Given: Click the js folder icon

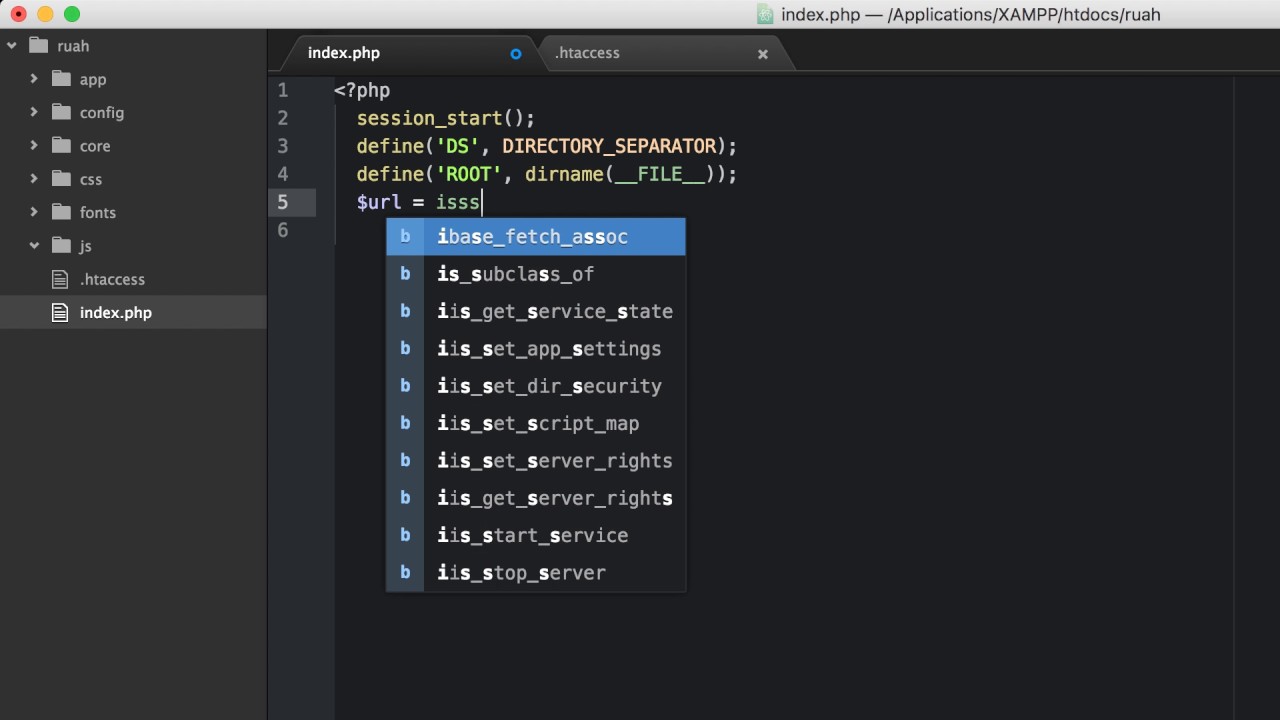Looking at the screenshot, I should [61, 245].
